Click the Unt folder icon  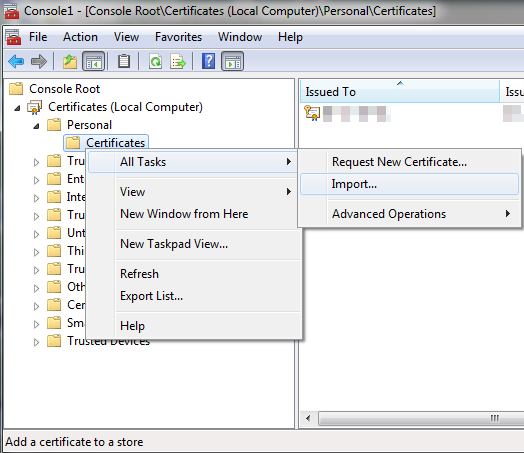54,233
